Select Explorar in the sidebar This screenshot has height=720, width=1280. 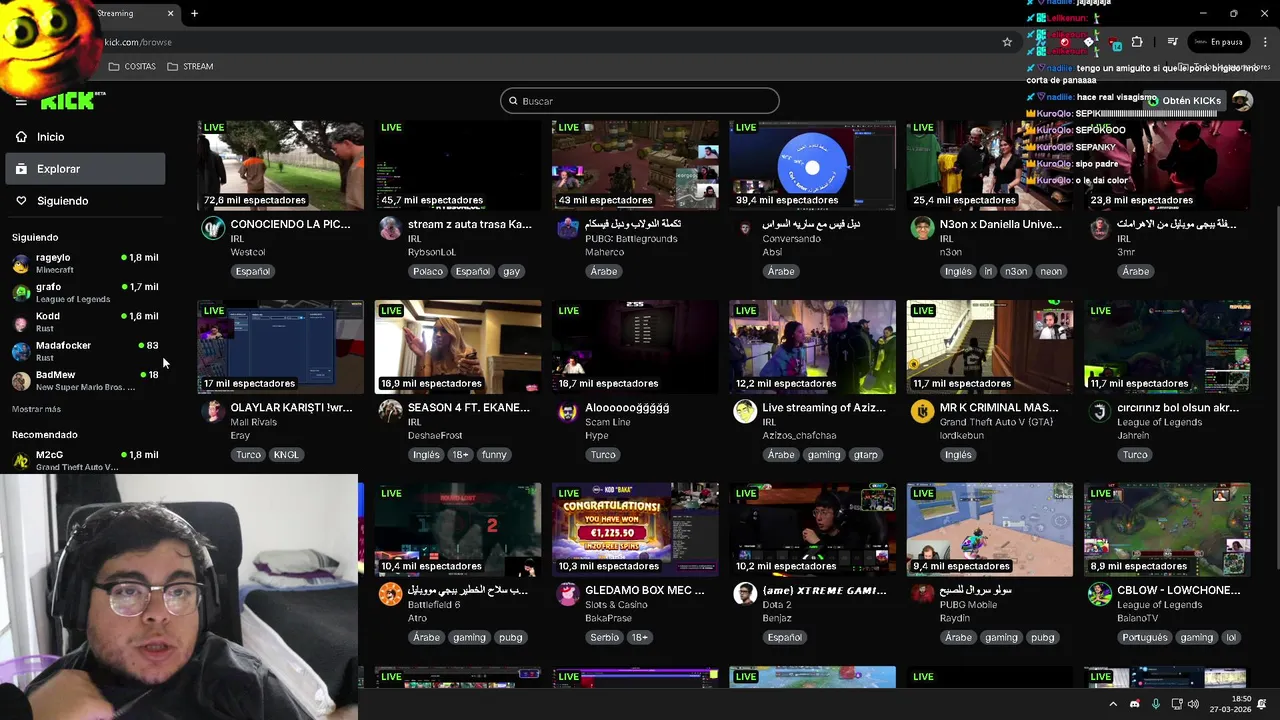pyautogui.click(x=85, y=169)
